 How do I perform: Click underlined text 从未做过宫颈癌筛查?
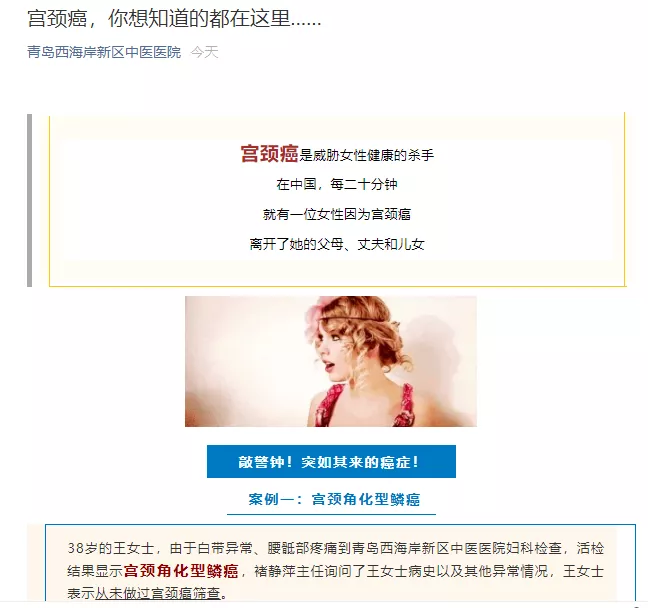(157, 594)
